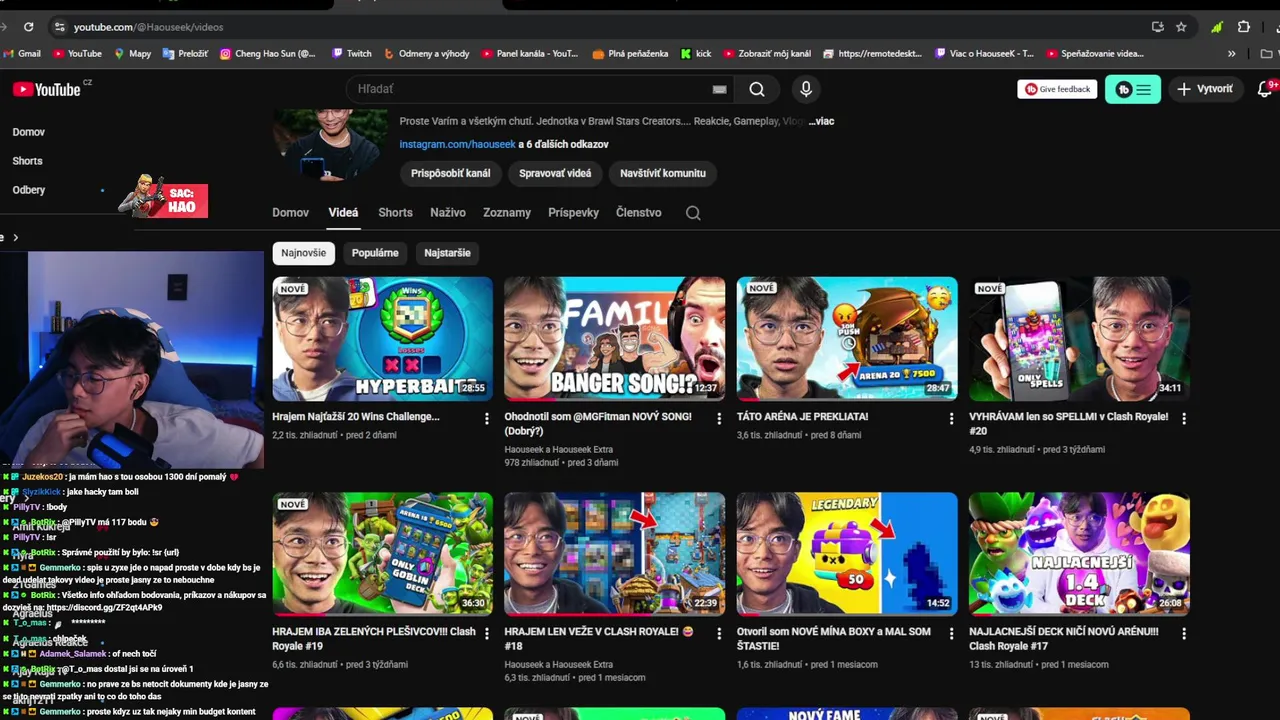Open the browser extensions puzzle icon
1280x720 pixels.
pos(1244,27)
